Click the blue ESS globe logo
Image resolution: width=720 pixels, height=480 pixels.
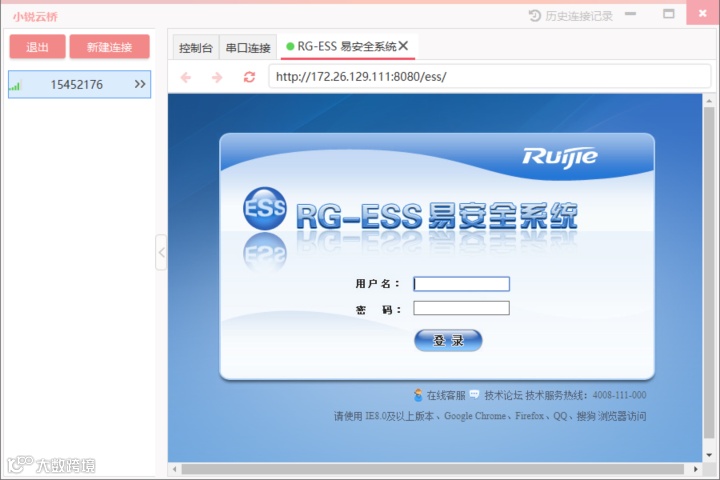[264, 209]
